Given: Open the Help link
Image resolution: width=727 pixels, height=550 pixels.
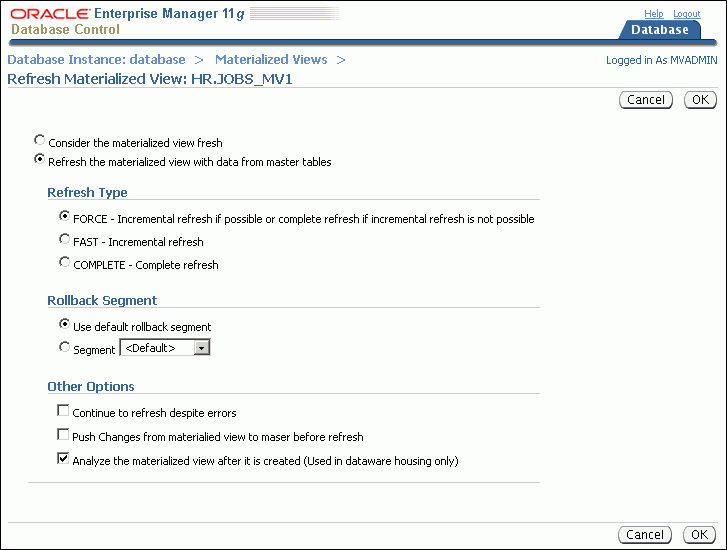Looking at the screenshot, I should pos(653,14).
